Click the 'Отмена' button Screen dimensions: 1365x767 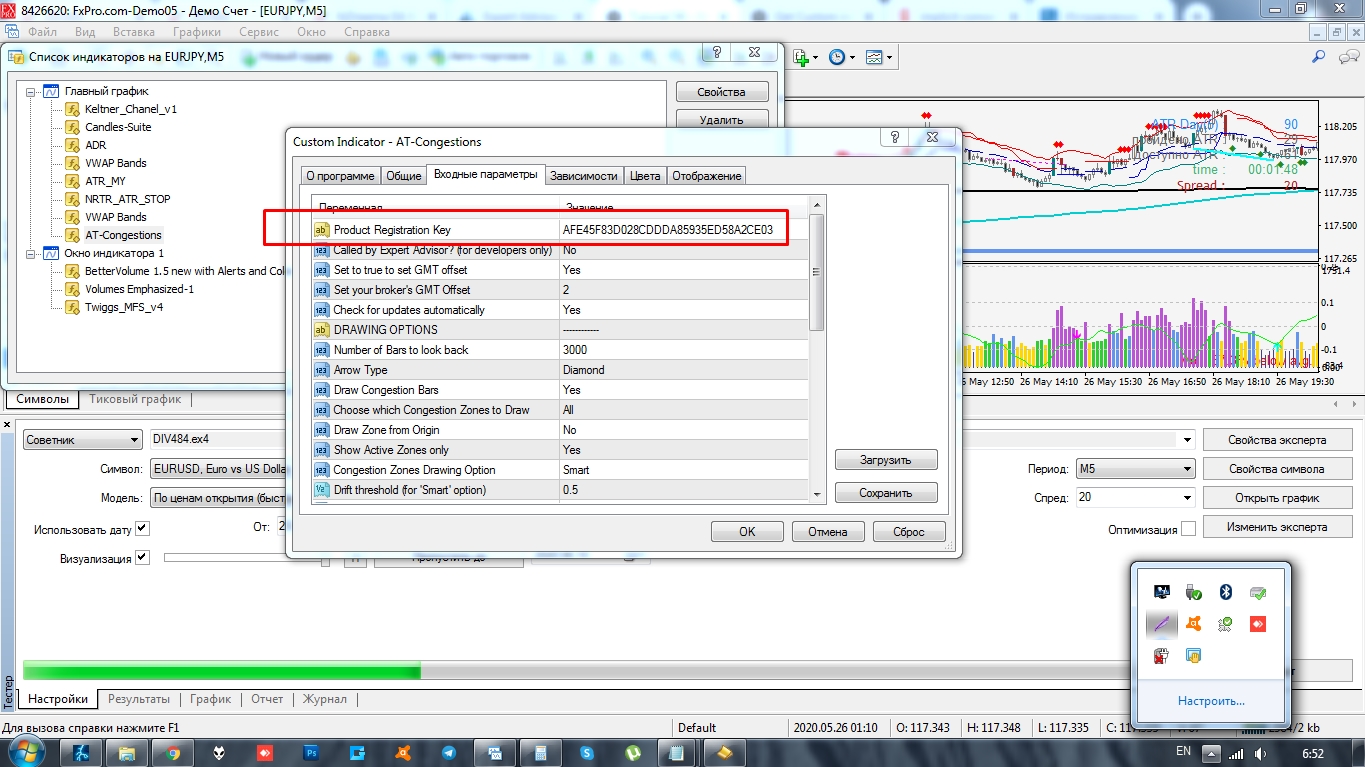(x=828, y=532)
